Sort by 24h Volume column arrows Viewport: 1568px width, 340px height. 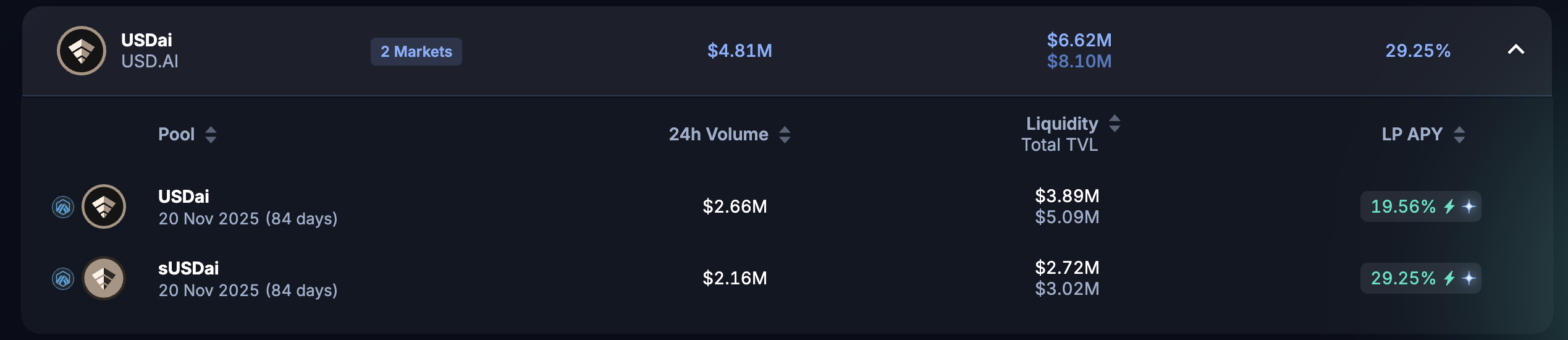pyautogui.click(x=785, y=135)
